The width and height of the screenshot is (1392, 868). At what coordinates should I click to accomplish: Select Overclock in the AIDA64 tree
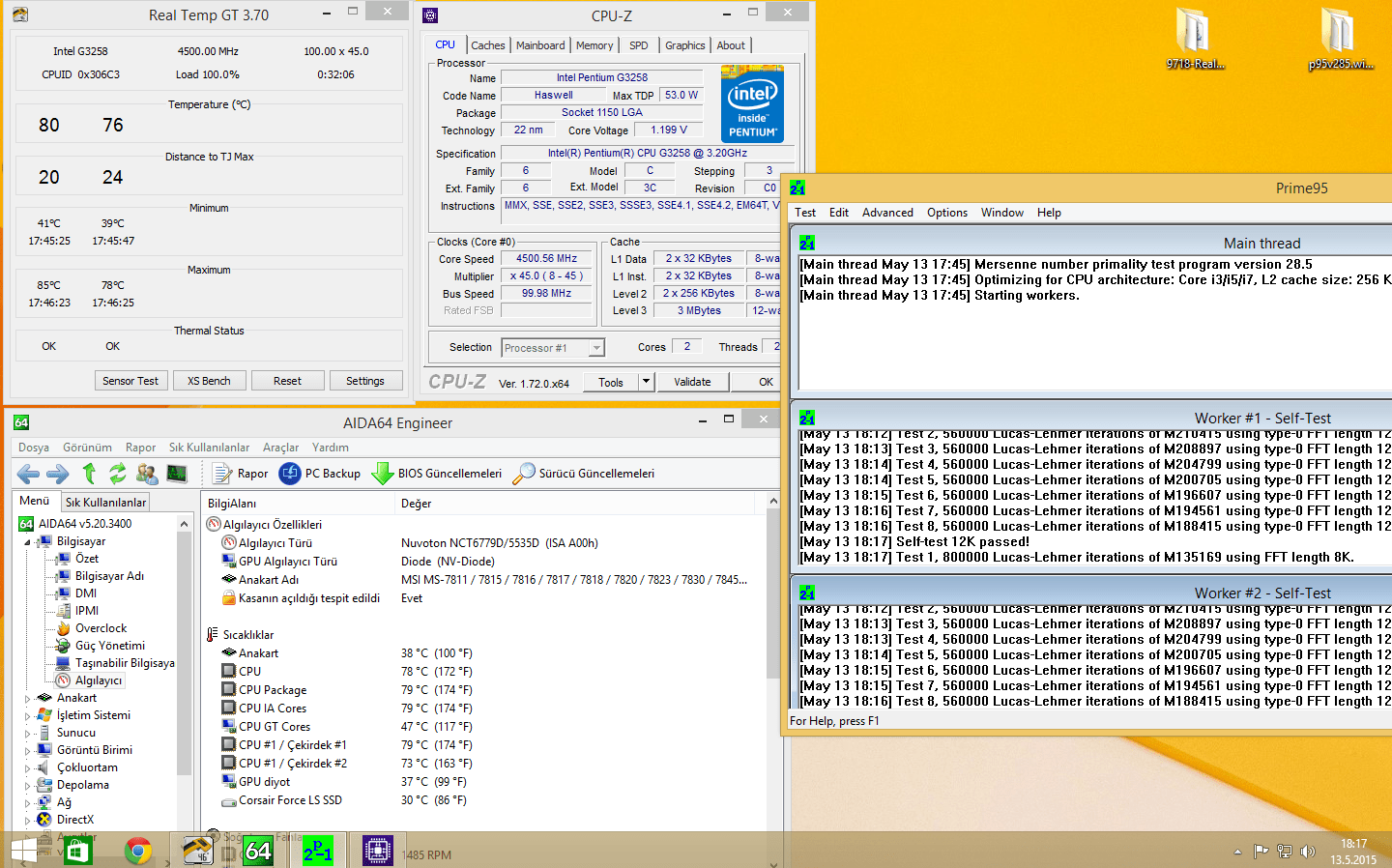(x=101, y=628)
